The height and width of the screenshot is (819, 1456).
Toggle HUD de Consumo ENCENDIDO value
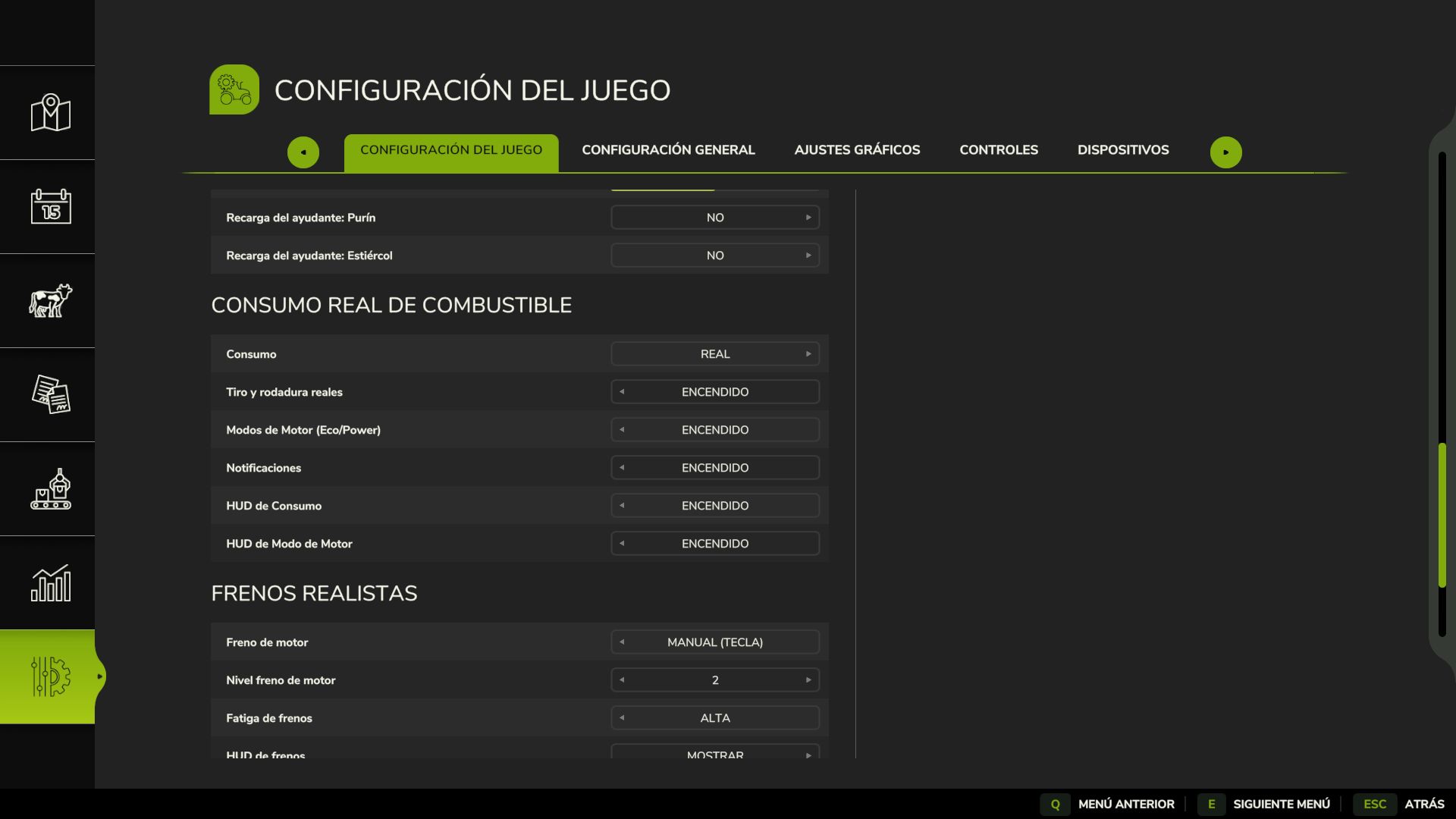click(x=715, y=506)
